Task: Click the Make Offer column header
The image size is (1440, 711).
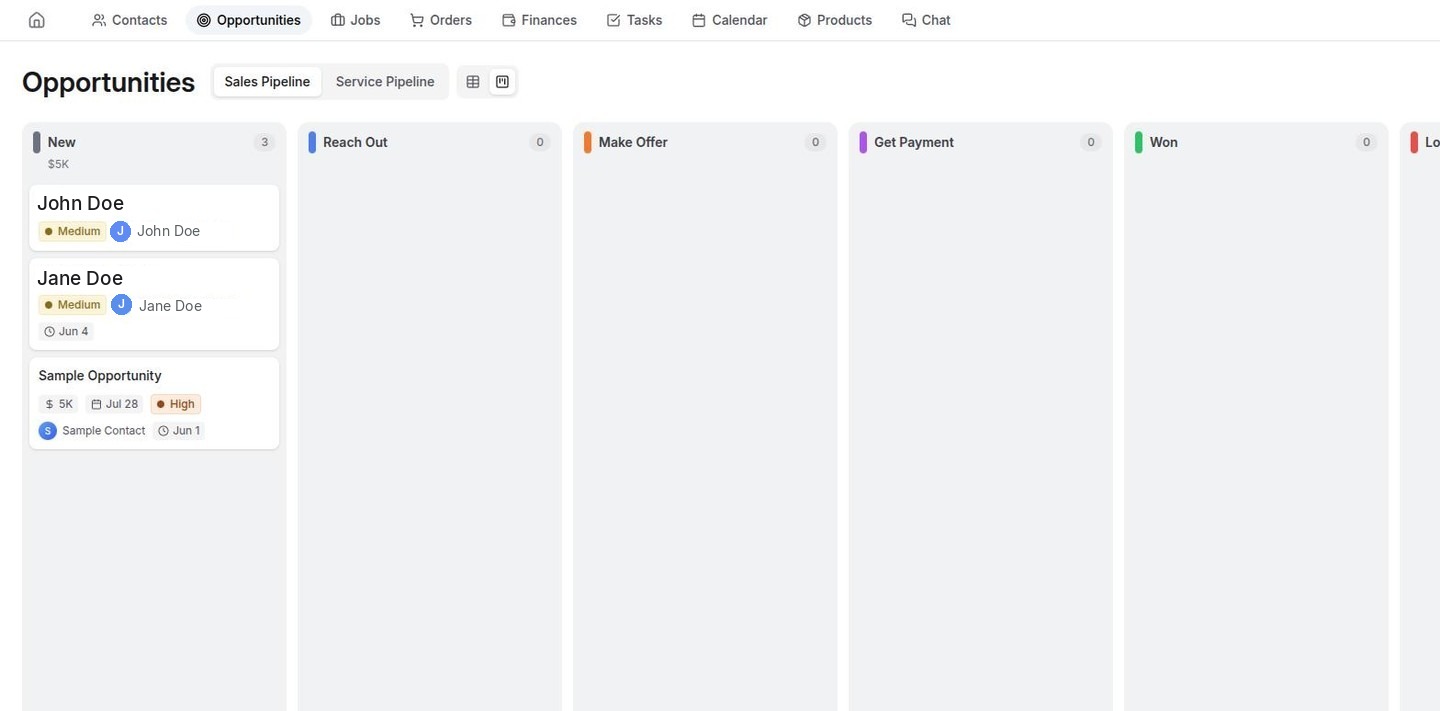Action: 633,142
